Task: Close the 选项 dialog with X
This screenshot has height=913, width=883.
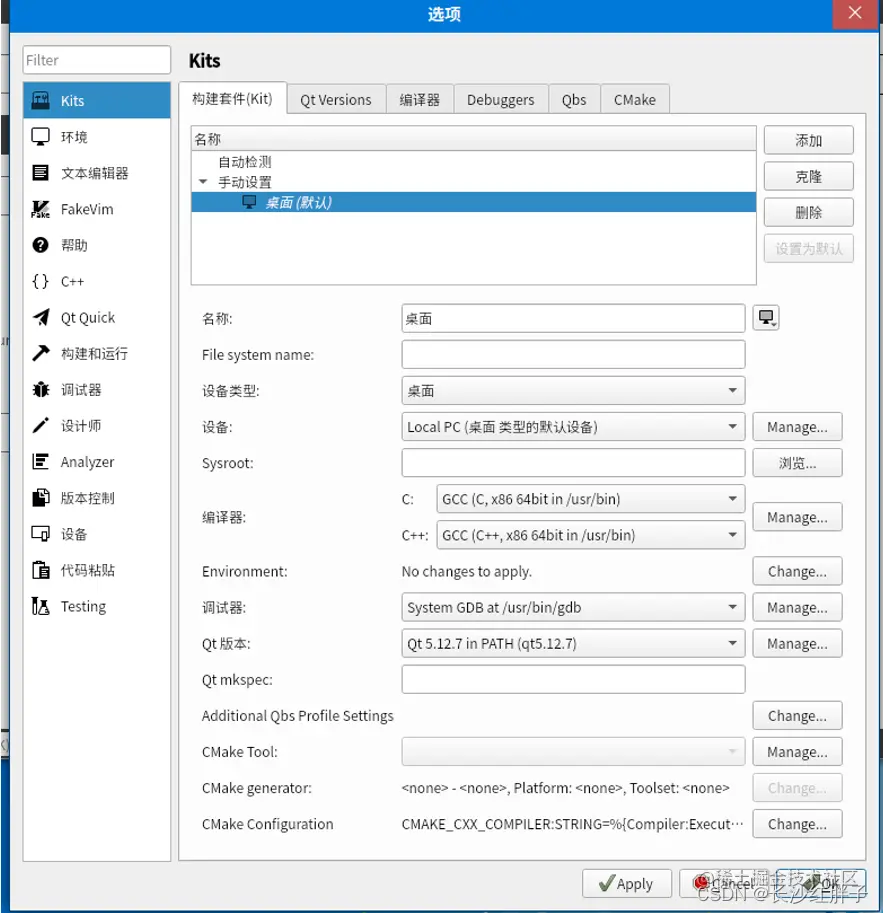Action: 854,13
